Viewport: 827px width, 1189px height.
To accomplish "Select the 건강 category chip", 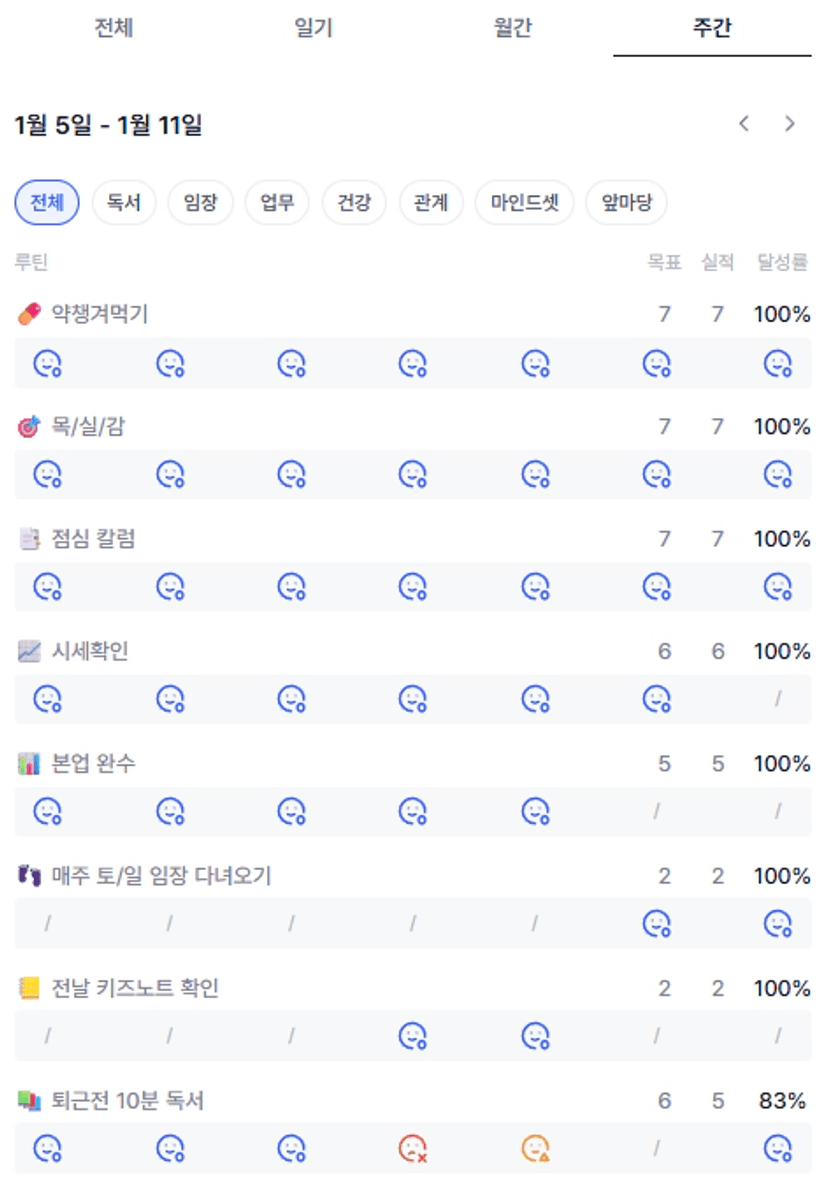I will (x=354, y=204).
